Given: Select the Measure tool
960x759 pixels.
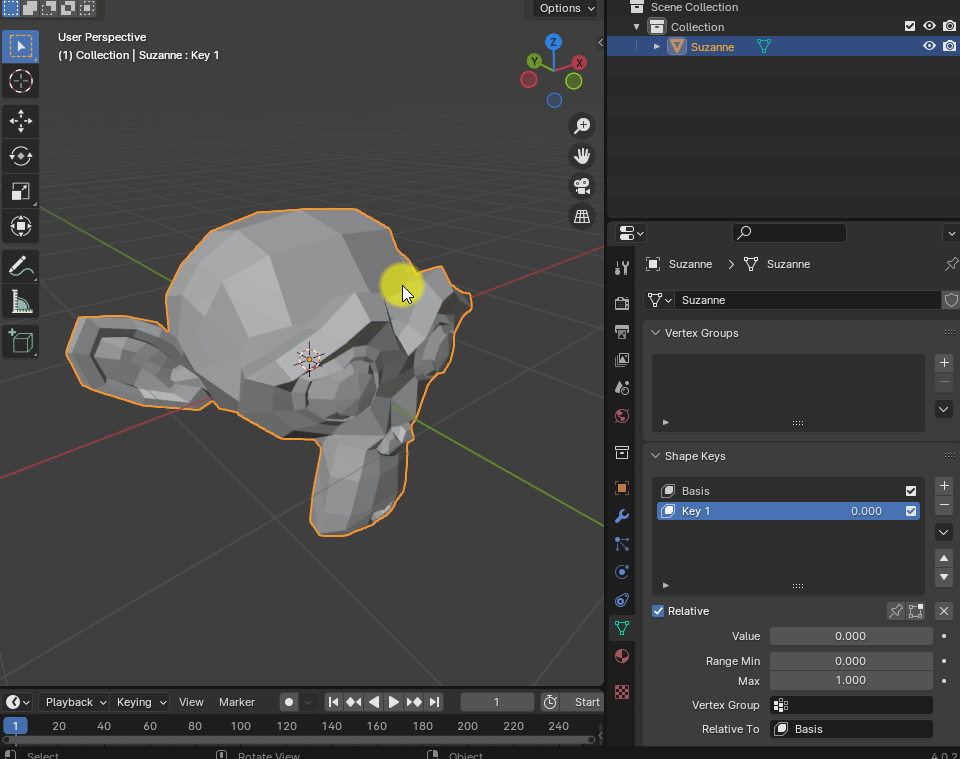Looking at the screenshot, I should click(x=20, y=302).
